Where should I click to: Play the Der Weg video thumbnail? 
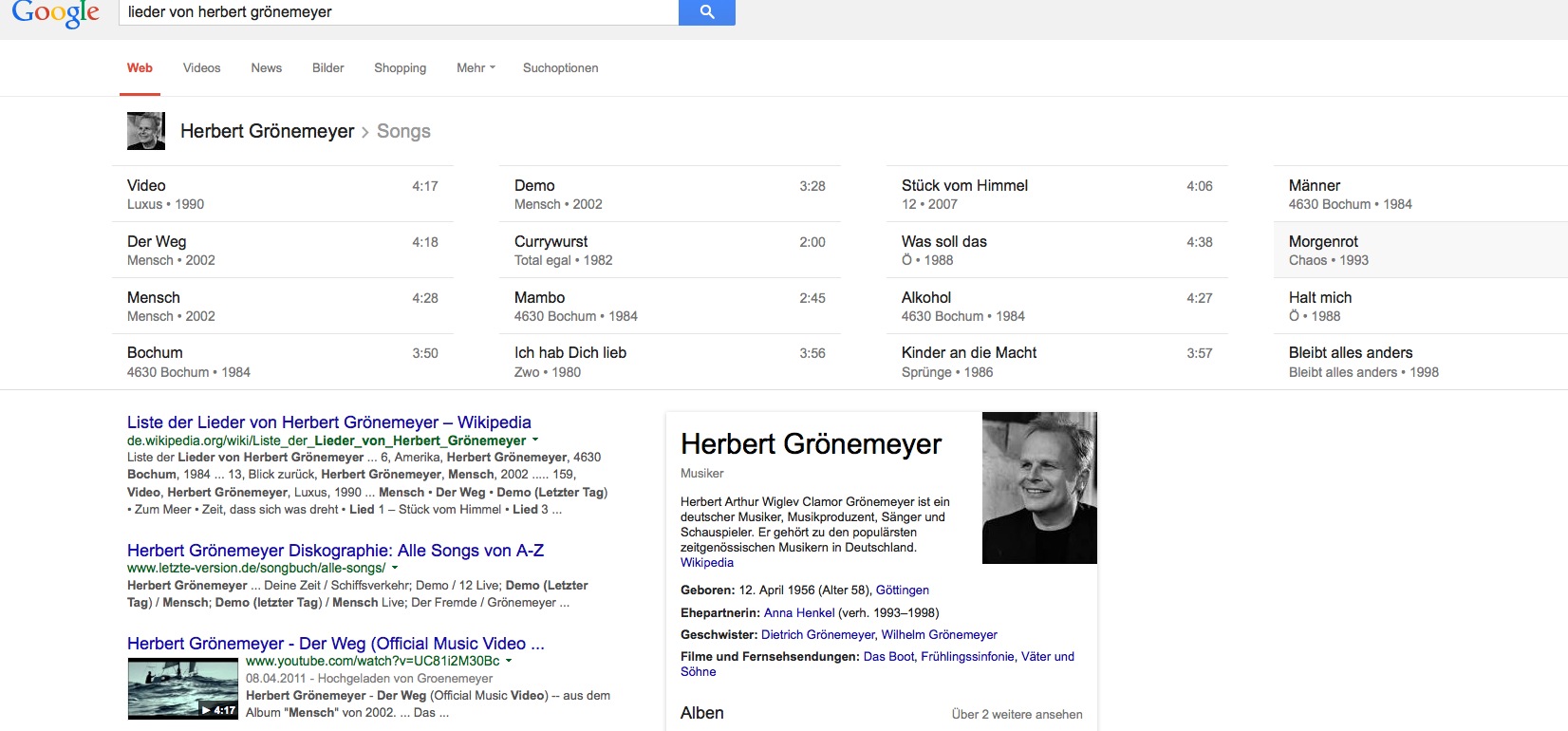click(183, 689)
